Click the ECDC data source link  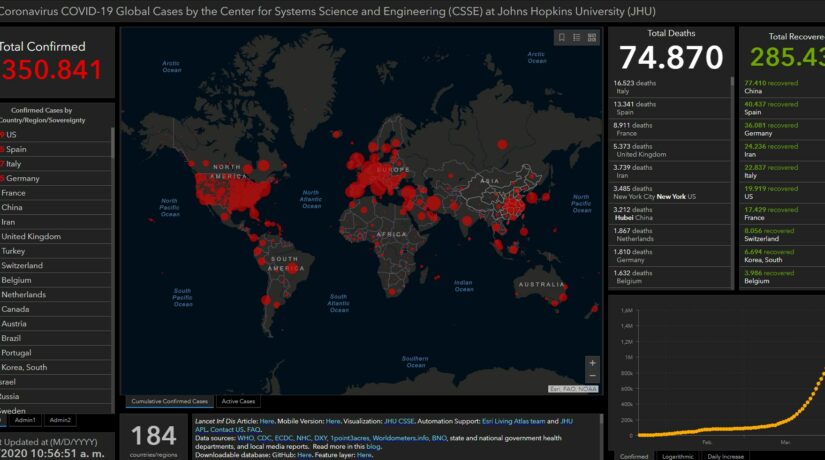(x=284, y=438)
